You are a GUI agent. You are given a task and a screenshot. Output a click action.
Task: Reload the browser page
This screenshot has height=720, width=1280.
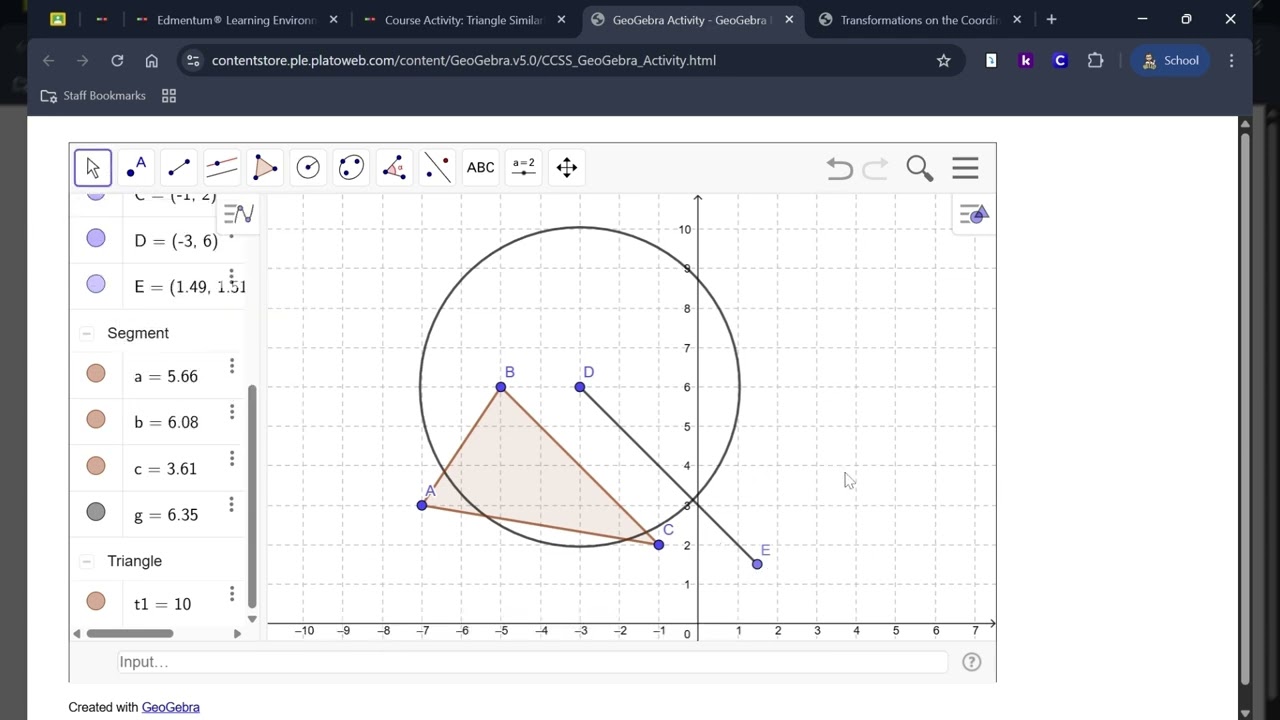(117, 60)
